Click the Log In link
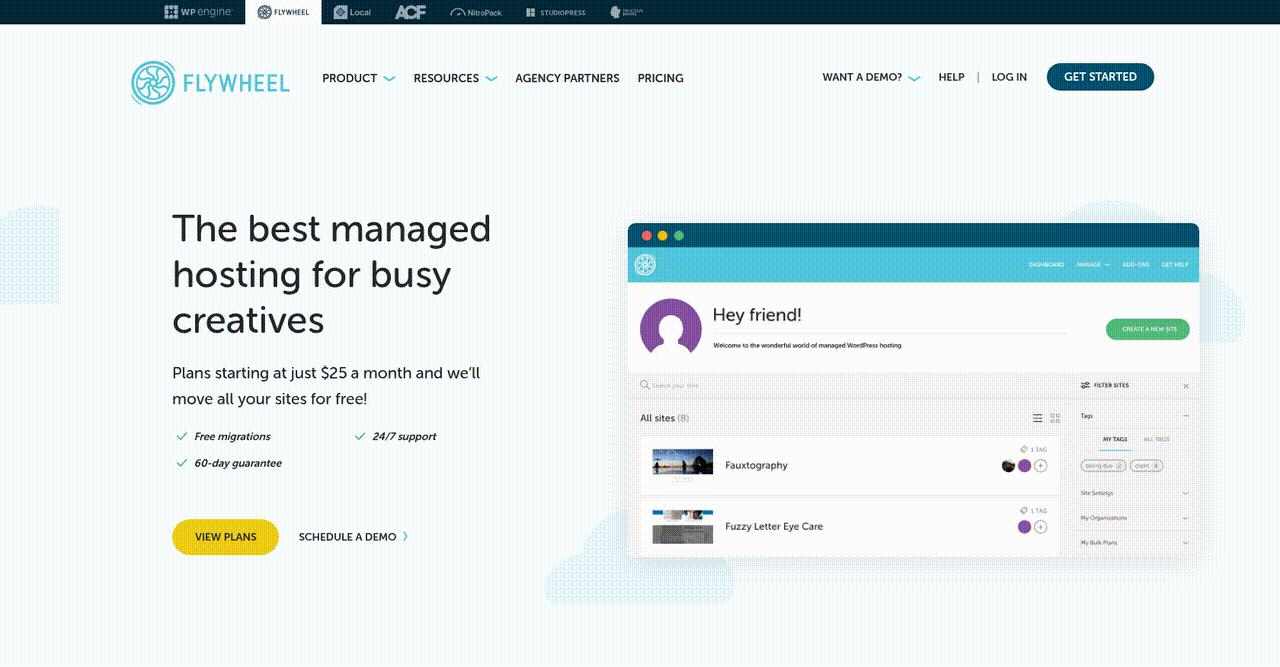The height and width of the screenshot is (667, 1280). [1009, 77]
